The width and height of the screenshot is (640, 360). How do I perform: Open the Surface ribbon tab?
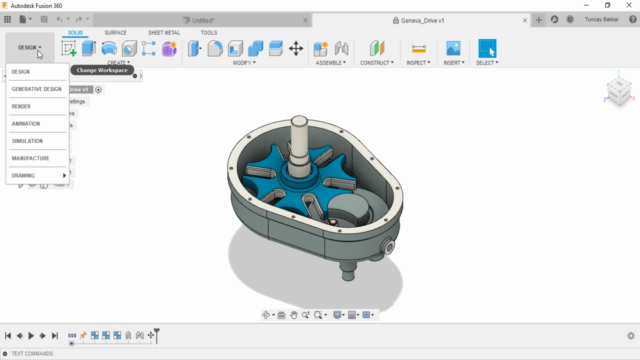115,33
